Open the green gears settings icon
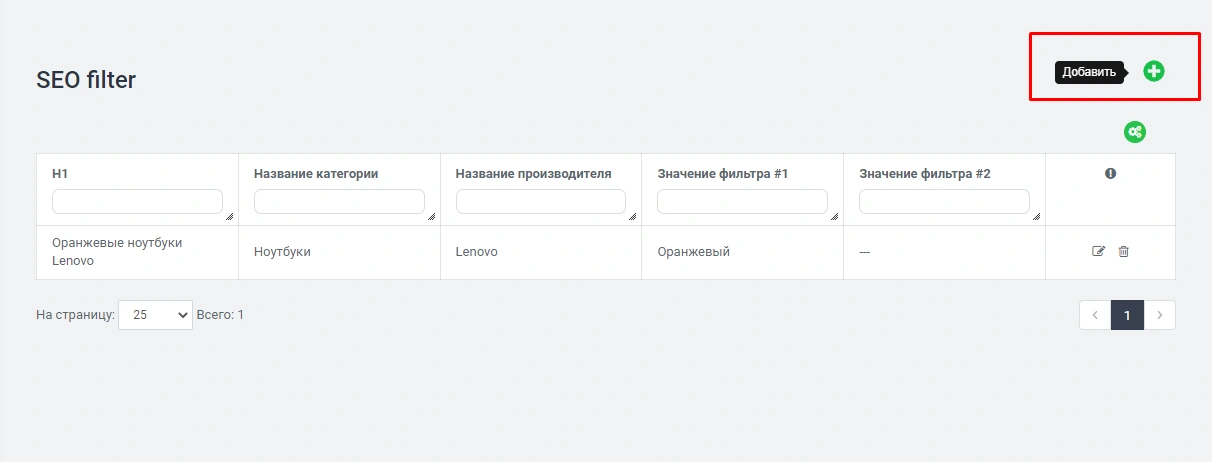 (1134, 132)
